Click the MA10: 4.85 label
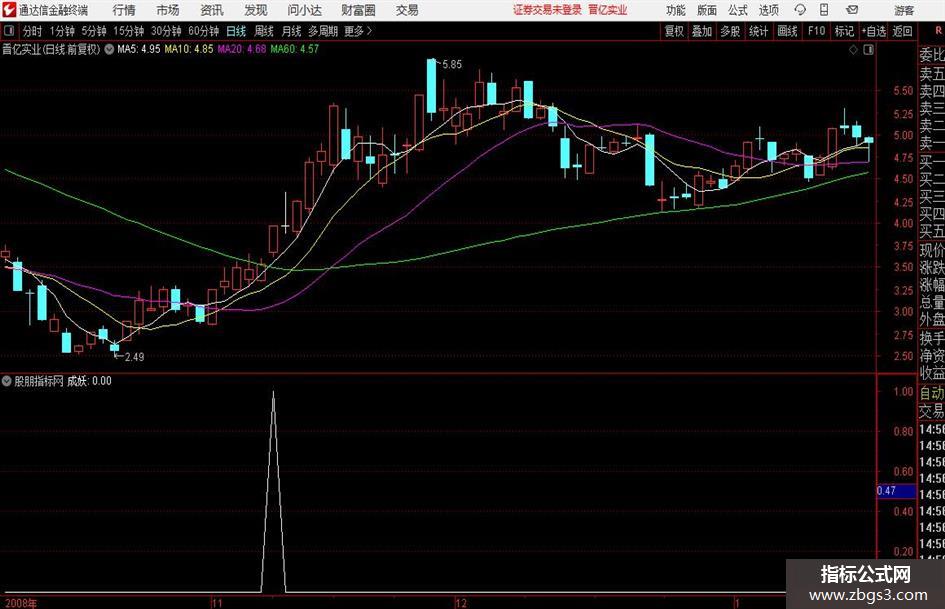945x609 pixels. click(x=189, y=49)
